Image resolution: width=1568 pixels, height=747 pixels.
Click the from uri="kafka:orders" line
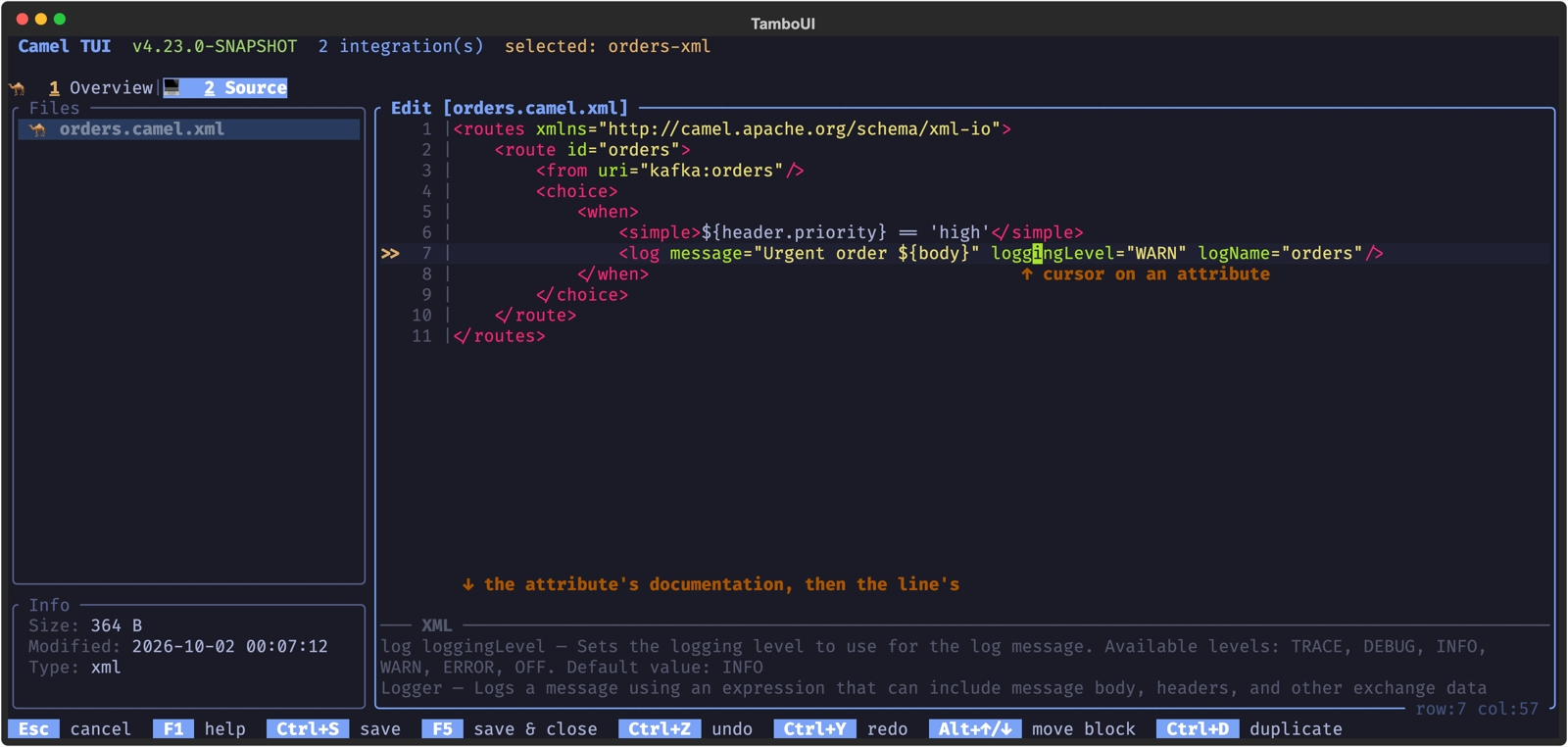(x=669, y=171)
